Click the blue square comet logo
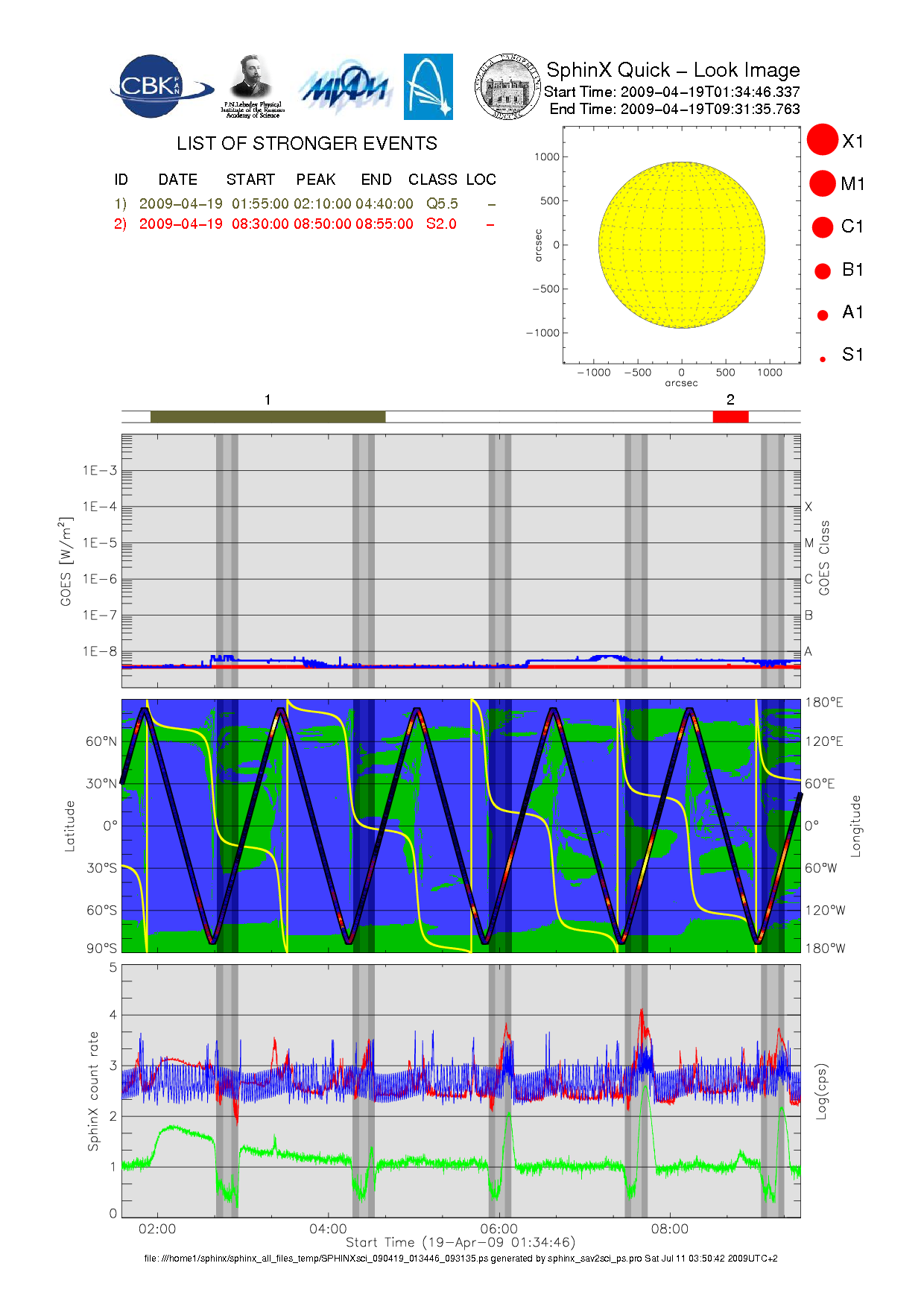The image size is (924, 1307). (428, 86)
